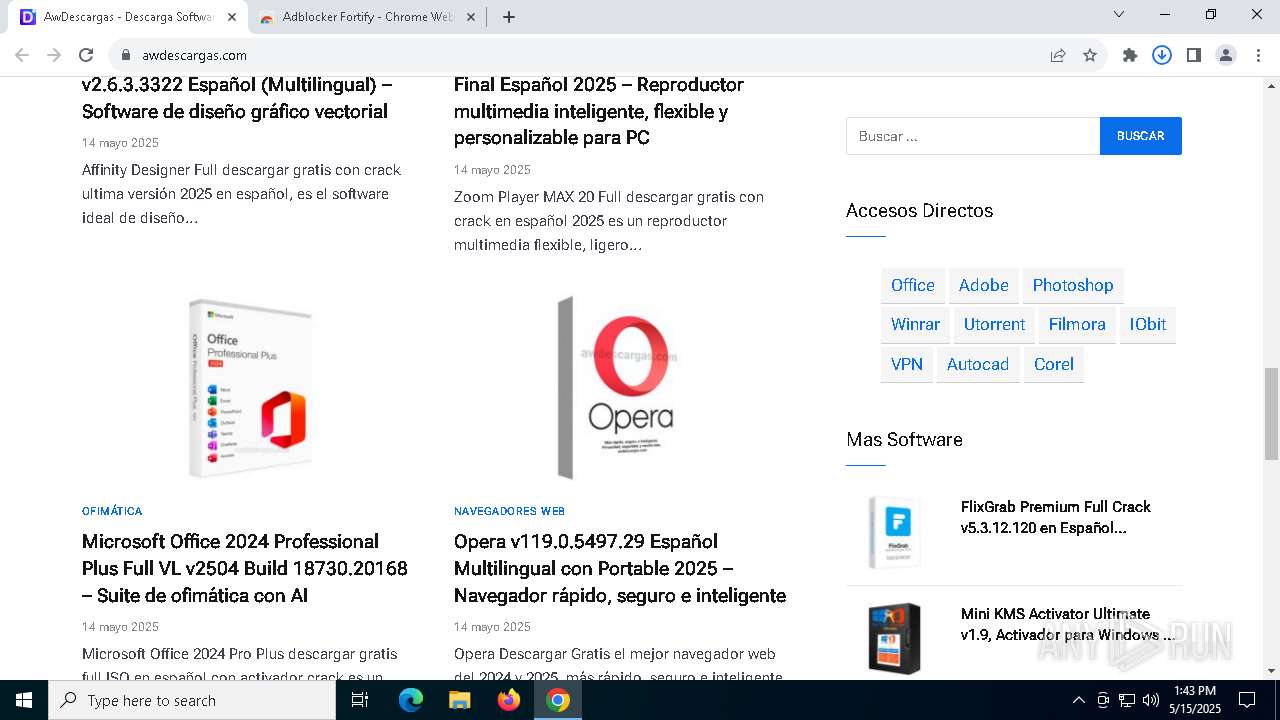Open the Corel shortcut tag

click(1053, 364)
